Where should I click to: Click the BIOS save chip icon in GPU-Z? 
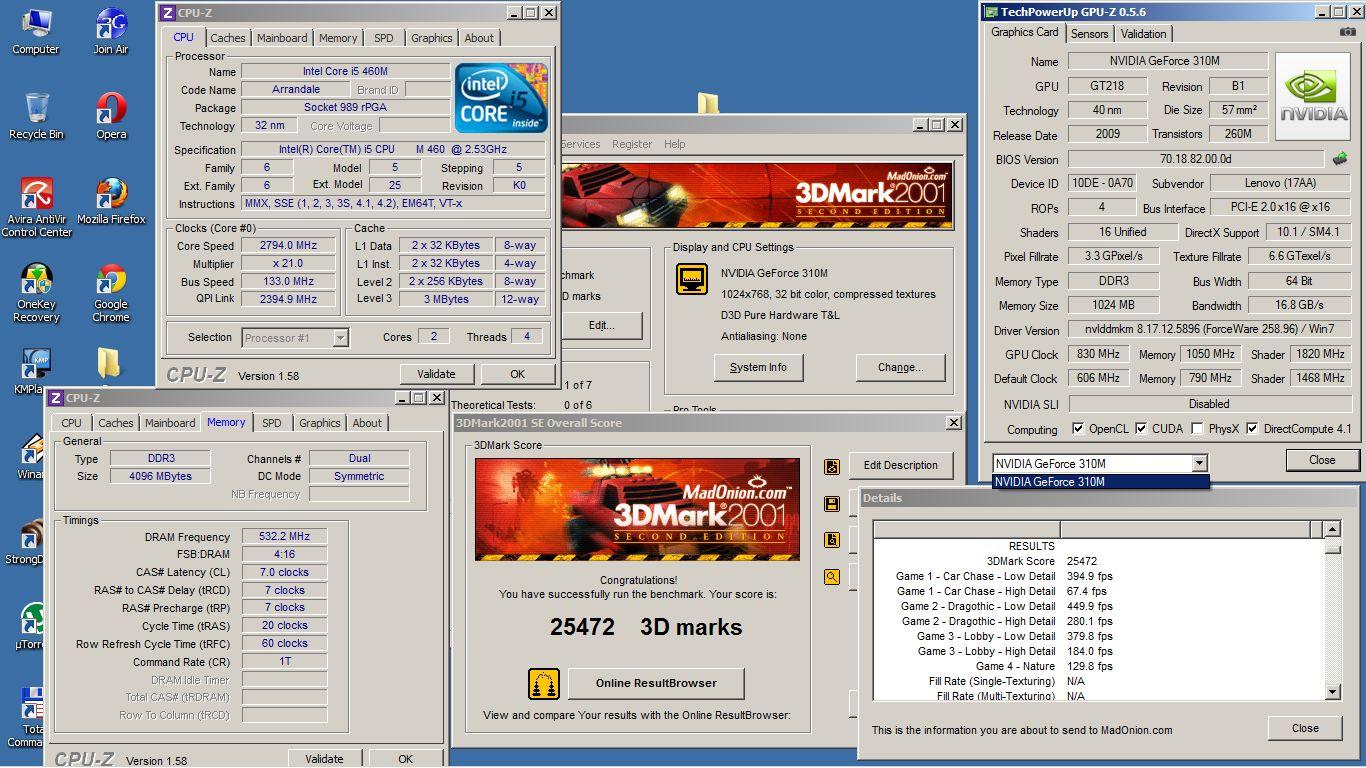(1340, 159)
